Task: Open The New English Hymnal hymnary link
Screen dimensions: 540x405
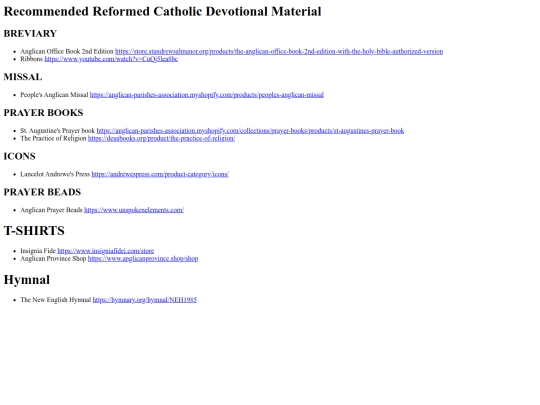Action: (x=145, y=300)
